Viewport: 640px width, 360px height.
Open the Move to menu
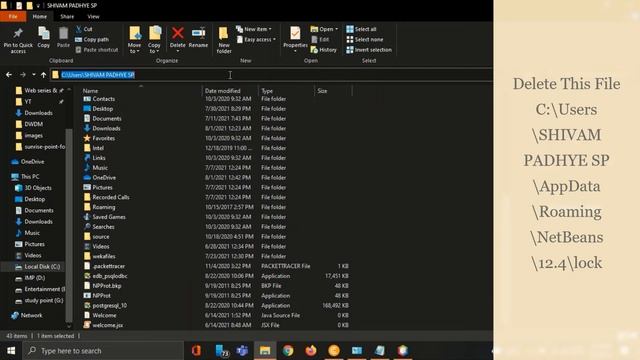point(134,40)
